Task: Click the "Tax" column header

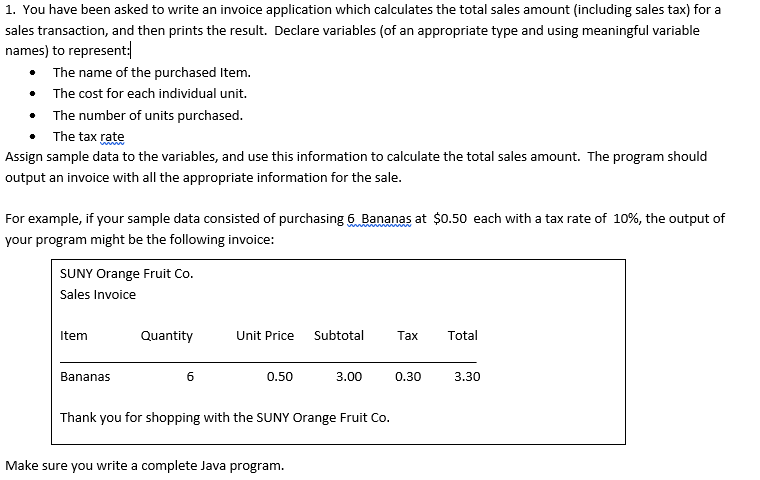Action: click(x=408, y=336)
